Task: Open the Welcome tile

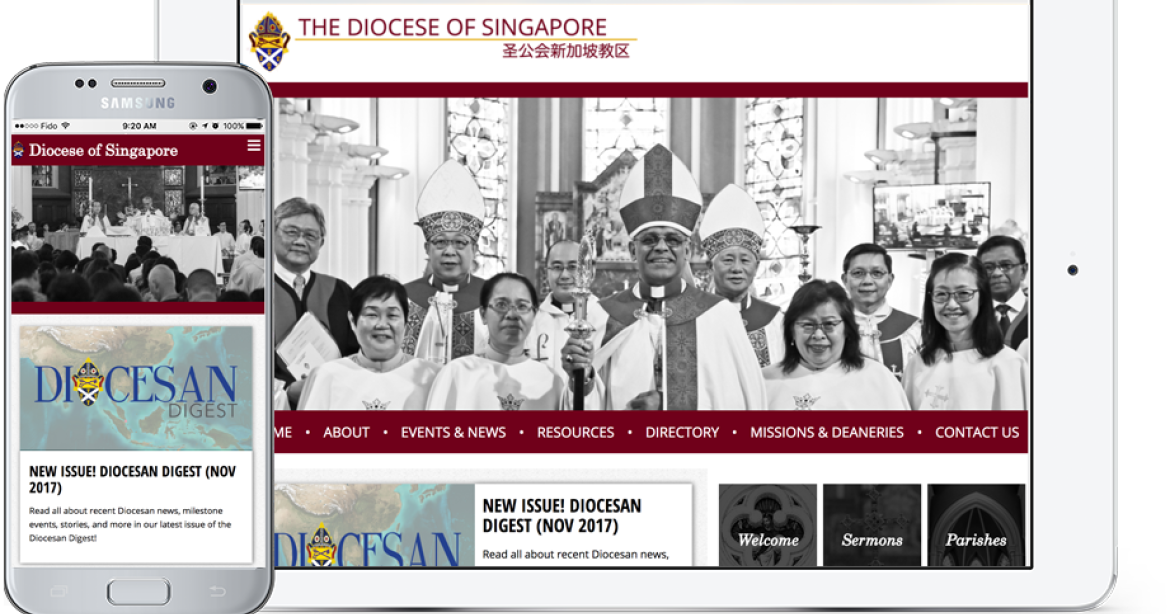Action: 768,525
